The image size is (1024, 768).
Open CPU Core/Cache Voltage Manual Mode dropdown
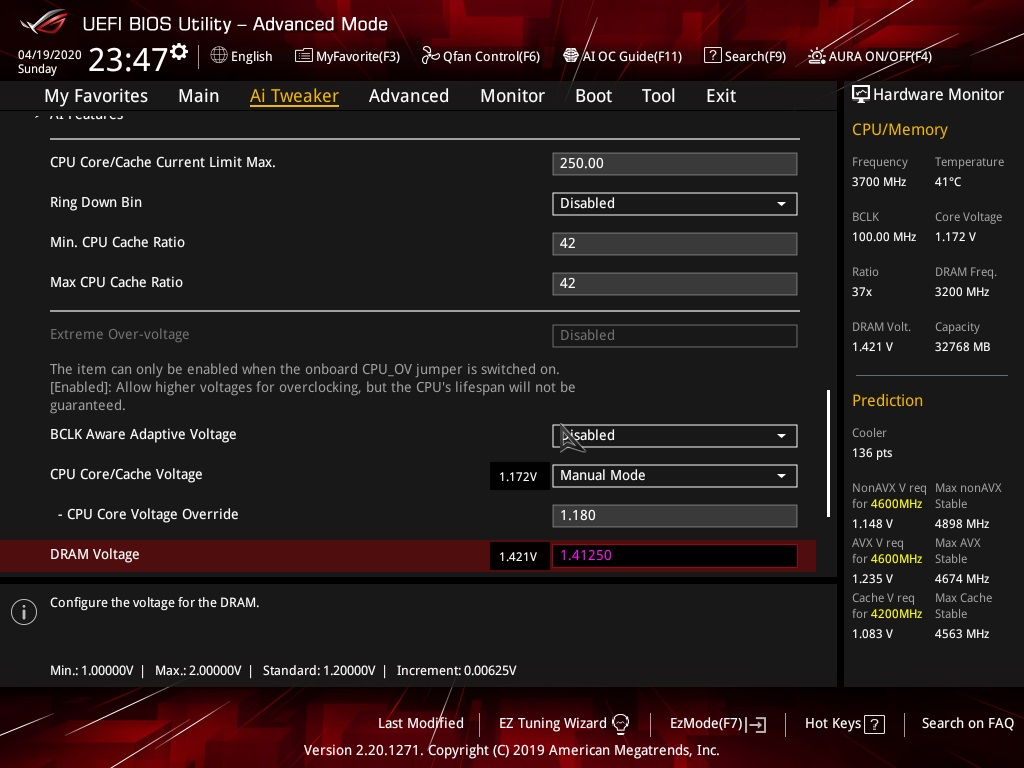[x=675, y=475]
